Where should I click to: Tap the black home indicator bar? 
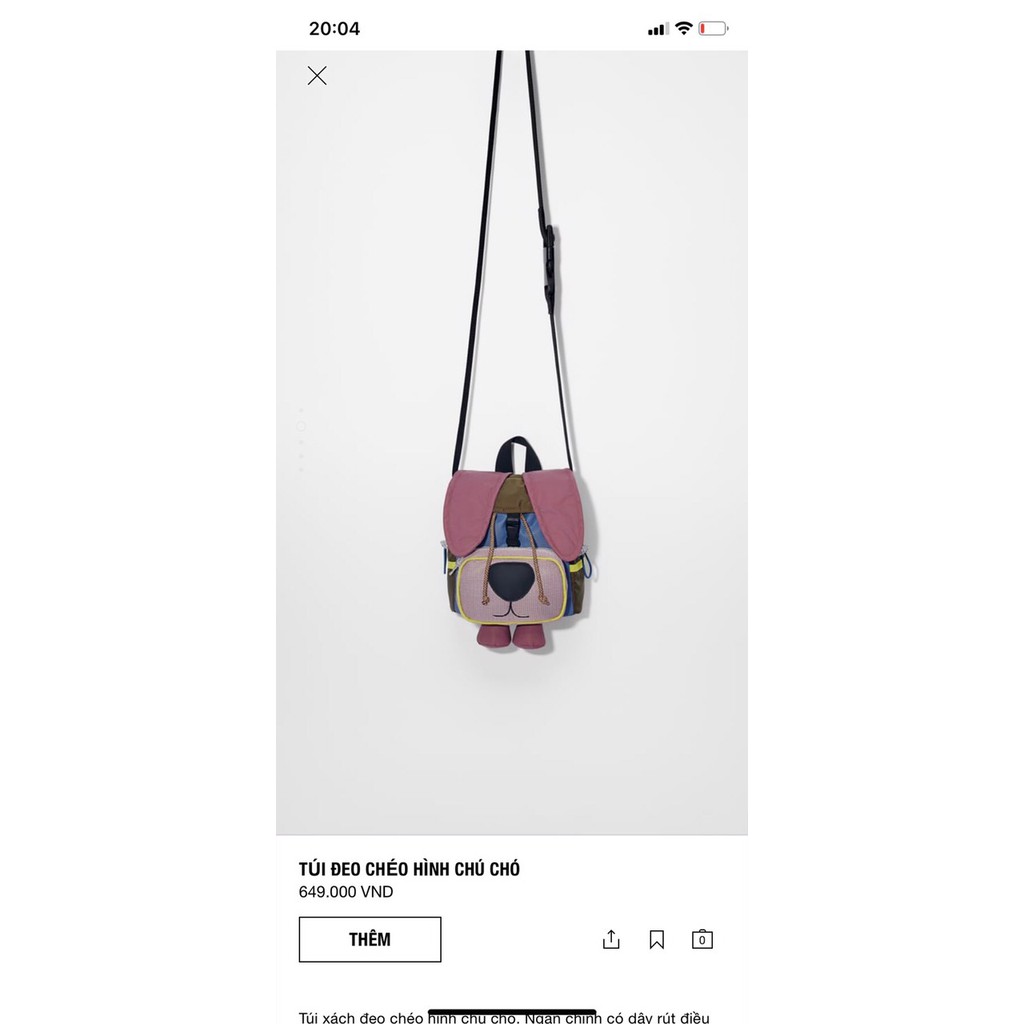click(x=512, y=1012)
